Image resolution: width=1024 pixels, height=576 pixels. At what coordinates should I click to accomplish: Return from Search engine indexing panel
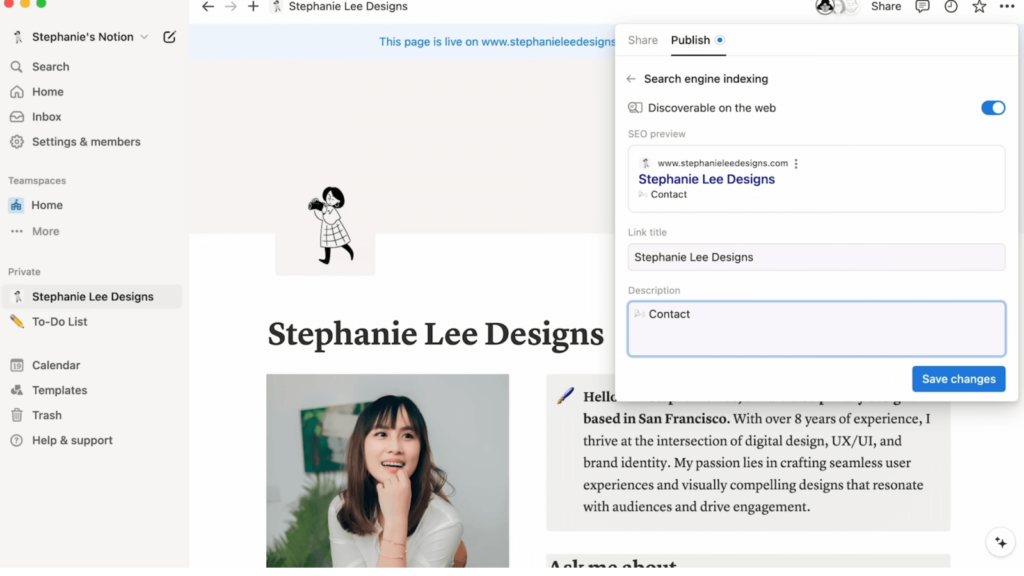pos(631,79)
